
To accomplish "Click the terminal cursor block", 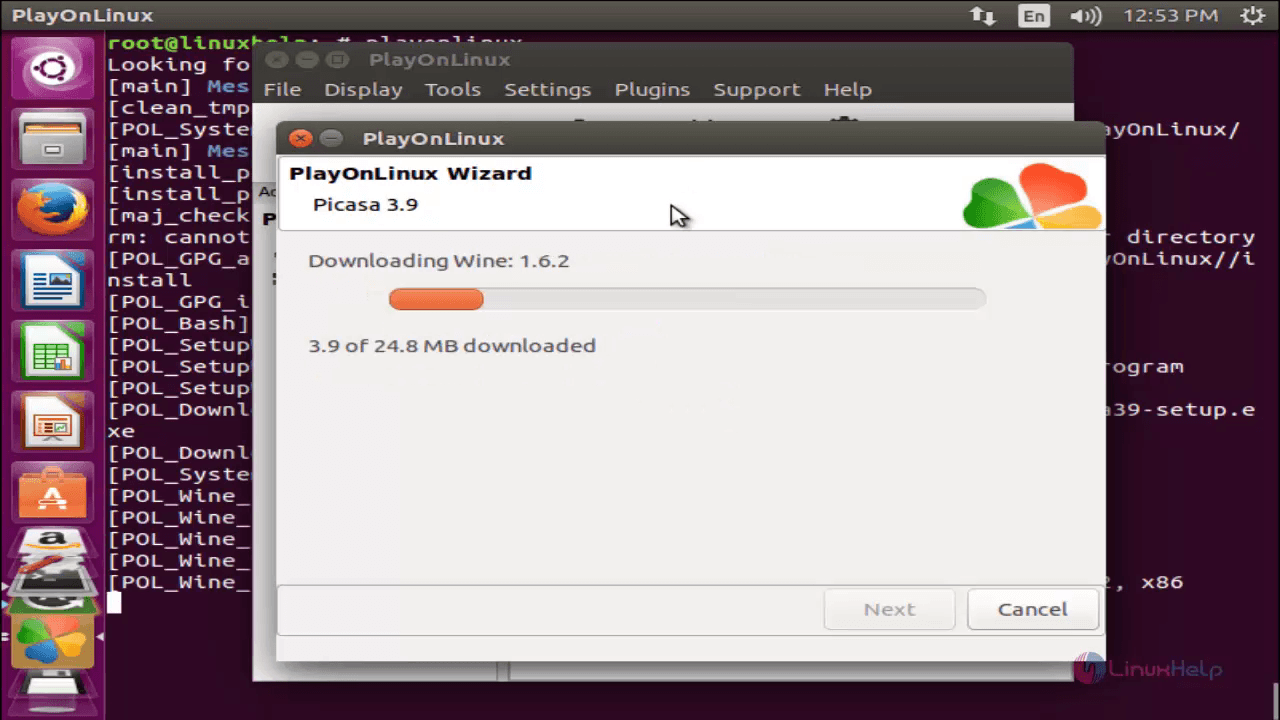I will (114, 602).
